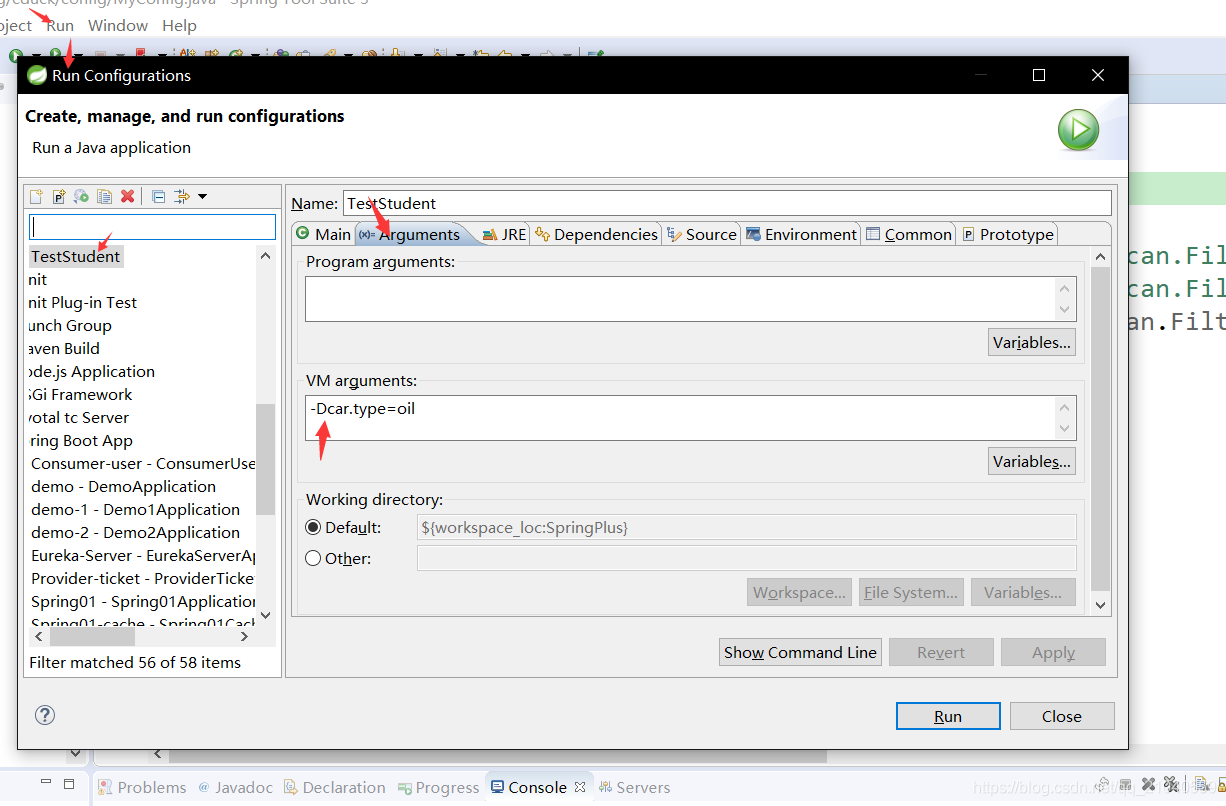
Task: Click the Arguments pane vertical scrollbar
Action: (1100, 428)
